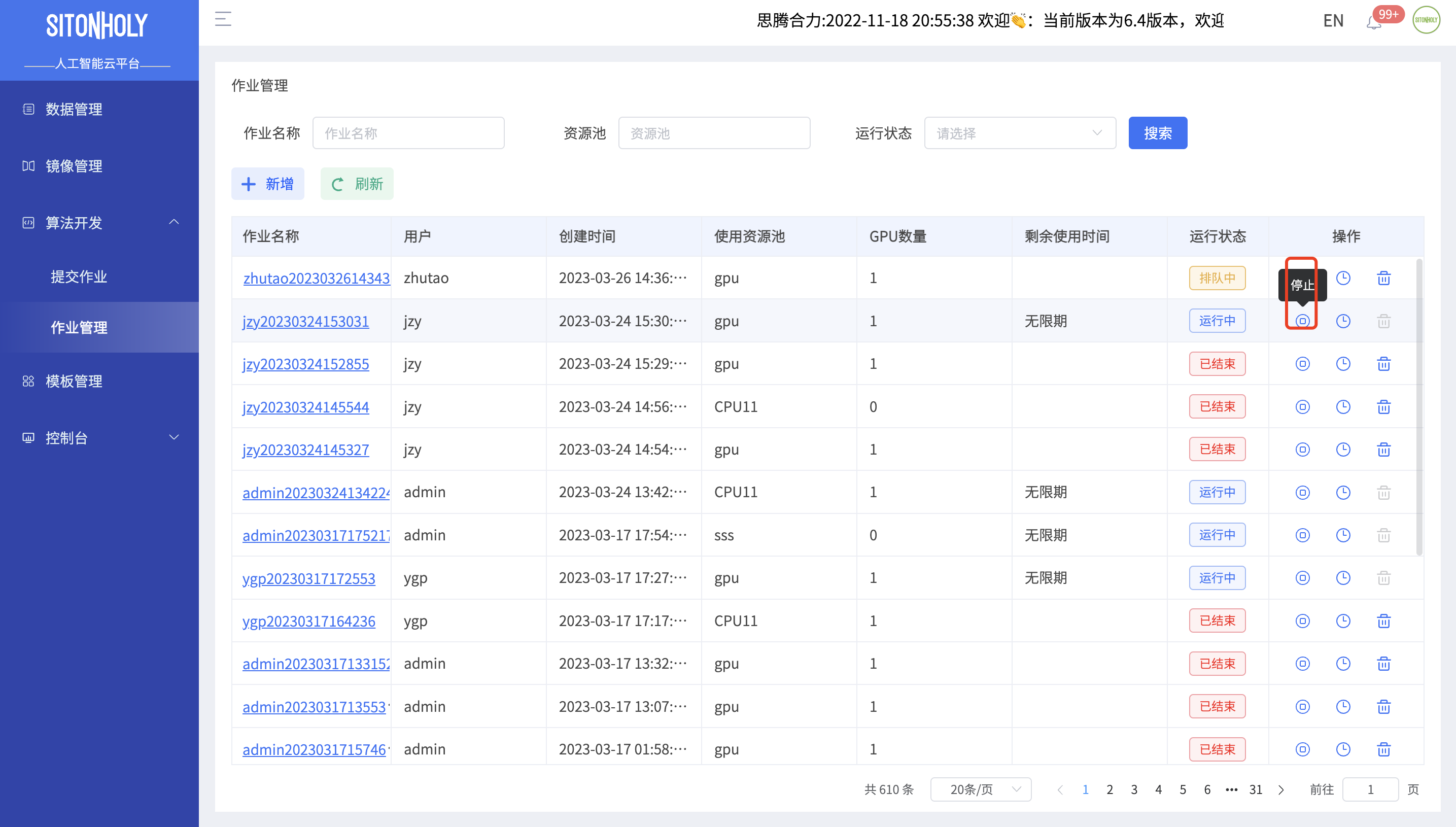This screenshot has width=1456, height=827.
Task: Click the clock icon for zhutao2023032614343 row
Action: pos(1343,278)
